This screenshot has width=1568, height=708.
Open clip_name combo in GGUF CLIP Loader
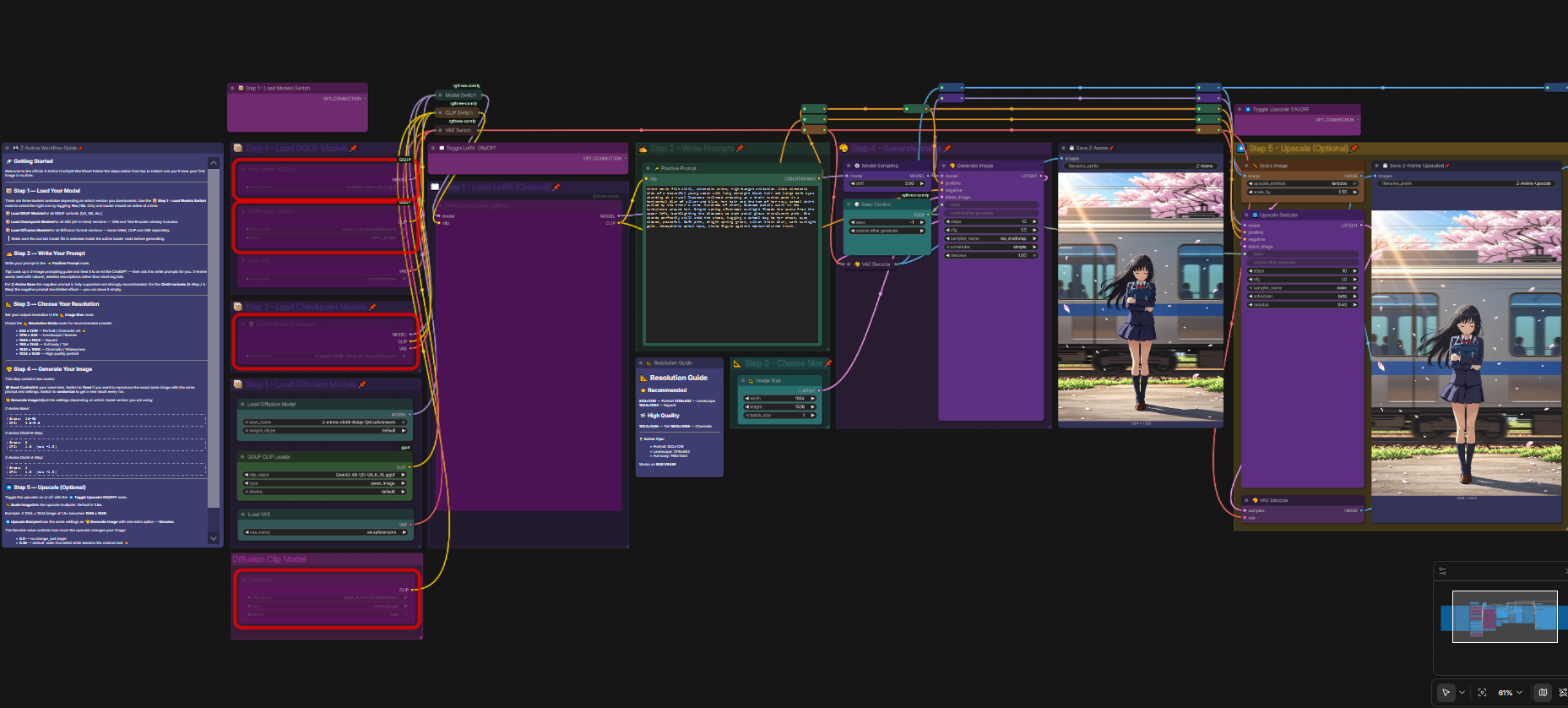325,475
